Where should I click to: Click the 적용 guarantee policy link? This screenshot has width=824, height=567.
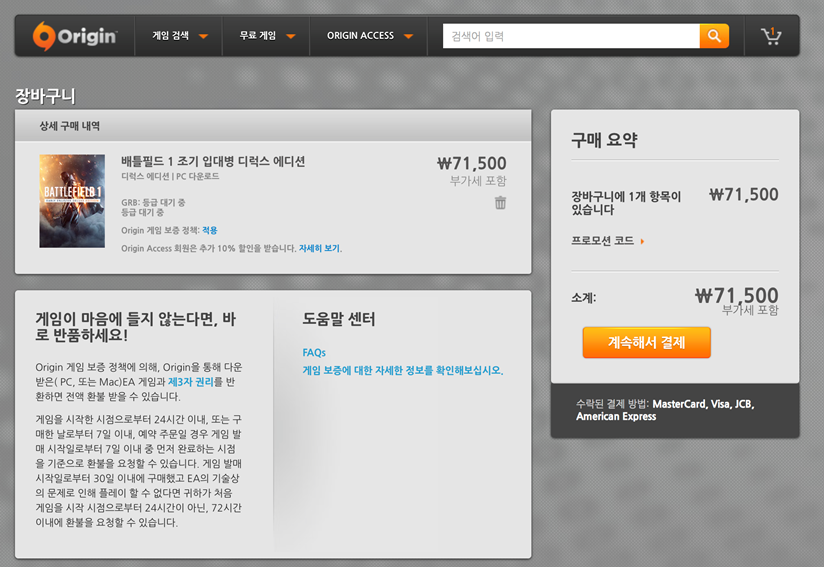(x=210, y=230)
